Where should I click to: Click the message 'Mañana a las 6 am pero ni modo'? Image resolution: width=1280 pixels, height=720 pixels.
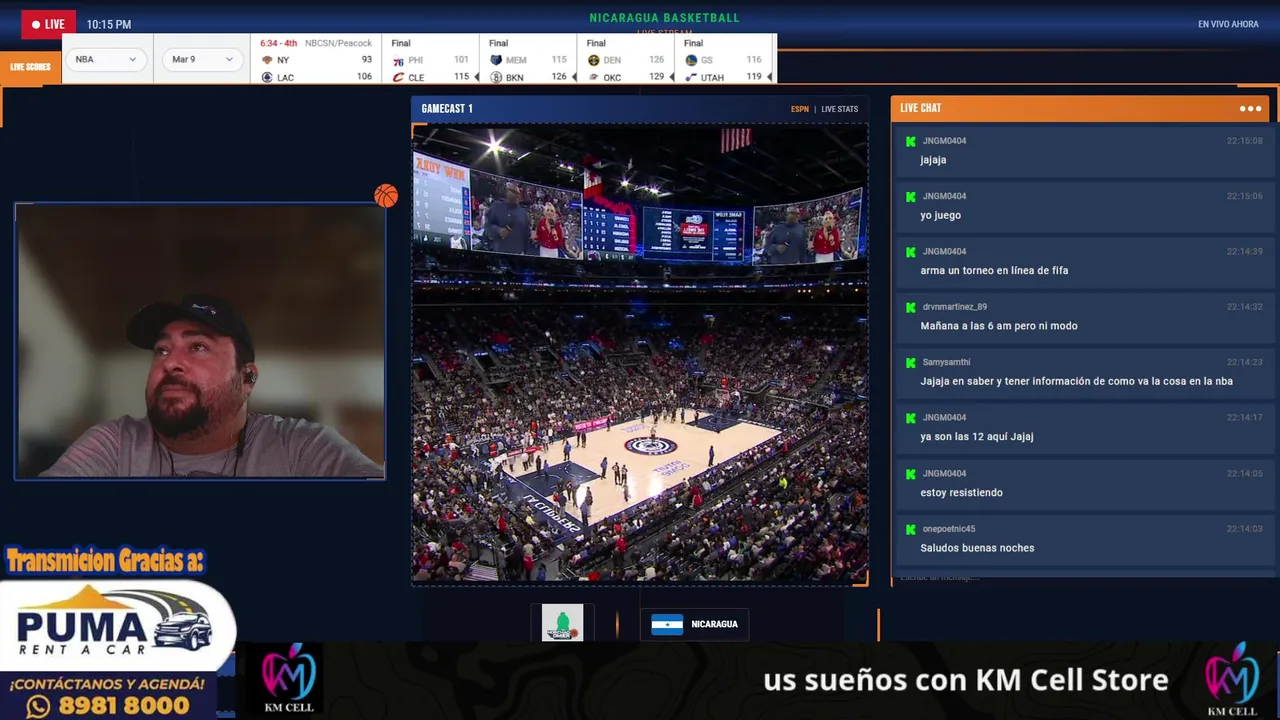[x=999, y=326]
